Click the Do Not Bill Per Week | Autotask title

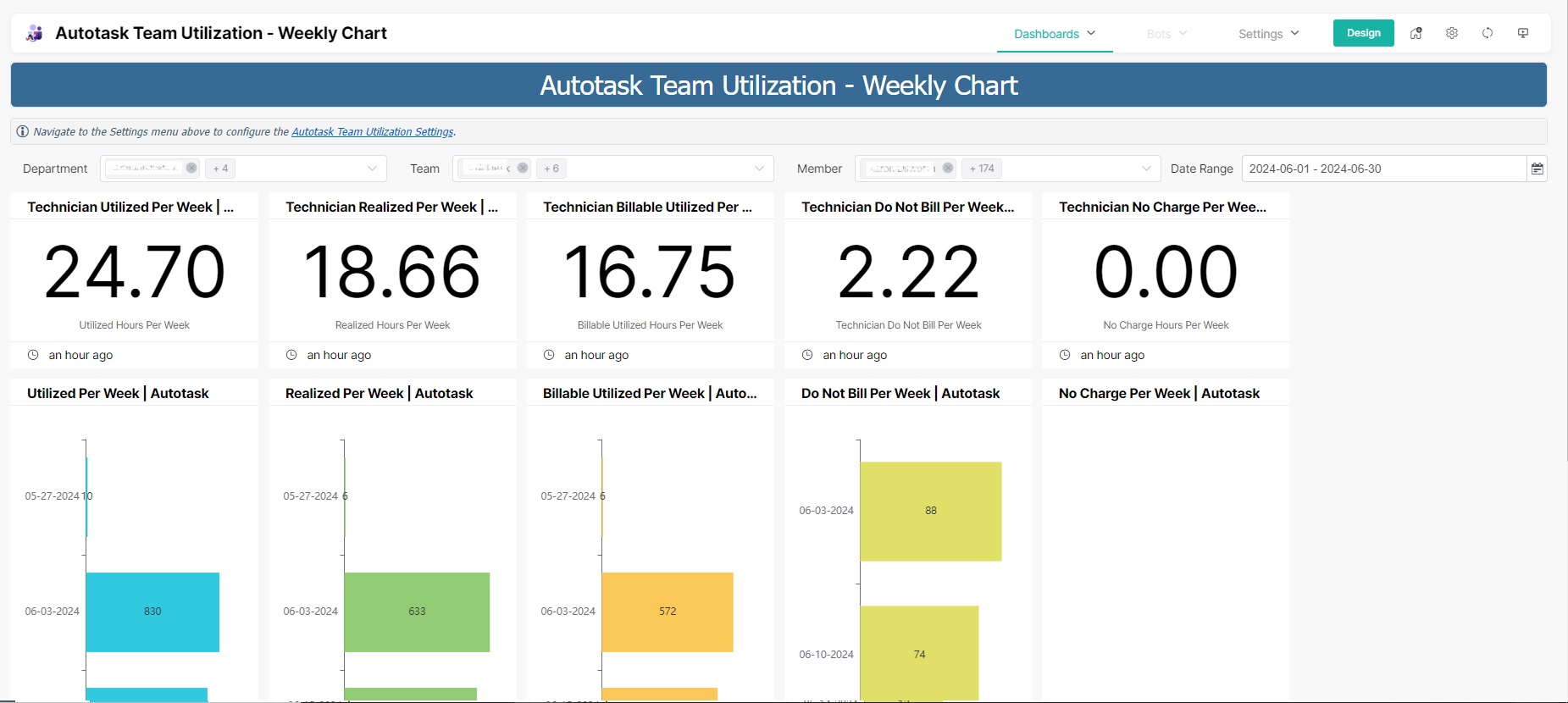point(900,393)
